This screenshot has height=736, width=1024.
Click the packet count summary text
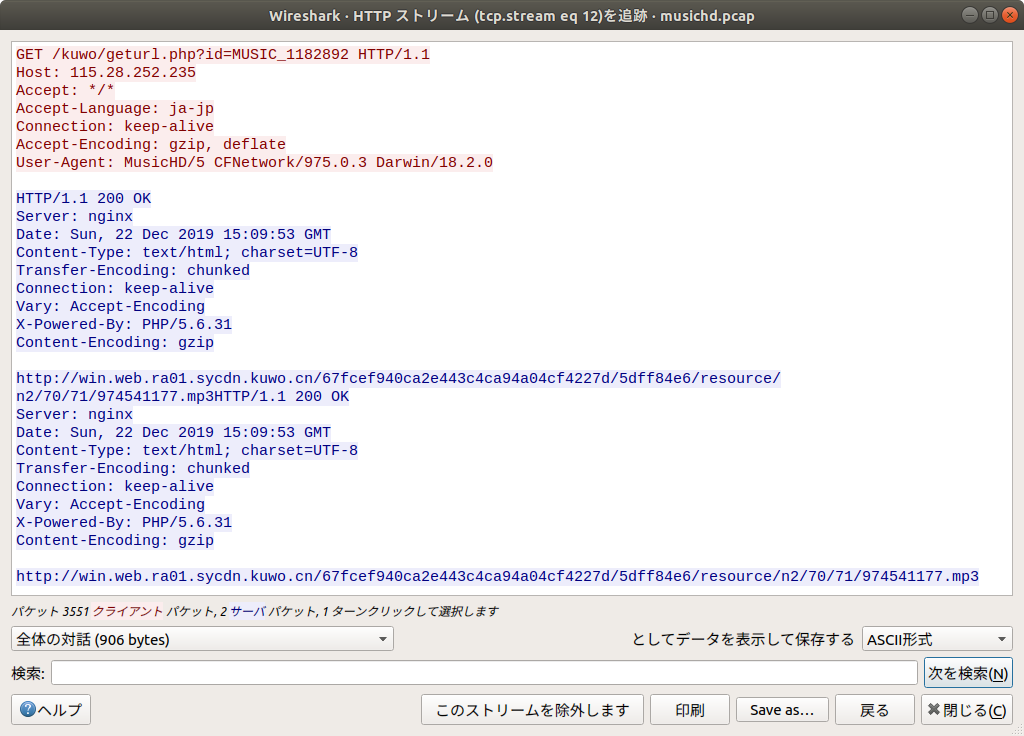point(250,611)
